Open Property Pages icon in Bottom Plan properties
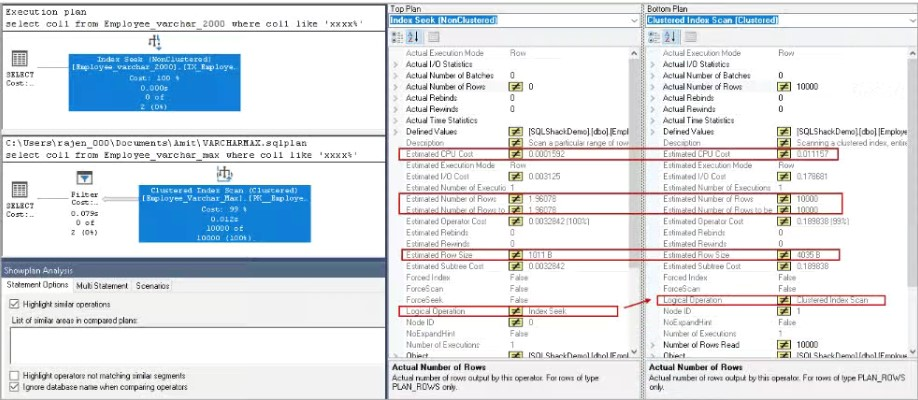Image resolution: width=918 pixels, height=400 pixels. (690, 37)
